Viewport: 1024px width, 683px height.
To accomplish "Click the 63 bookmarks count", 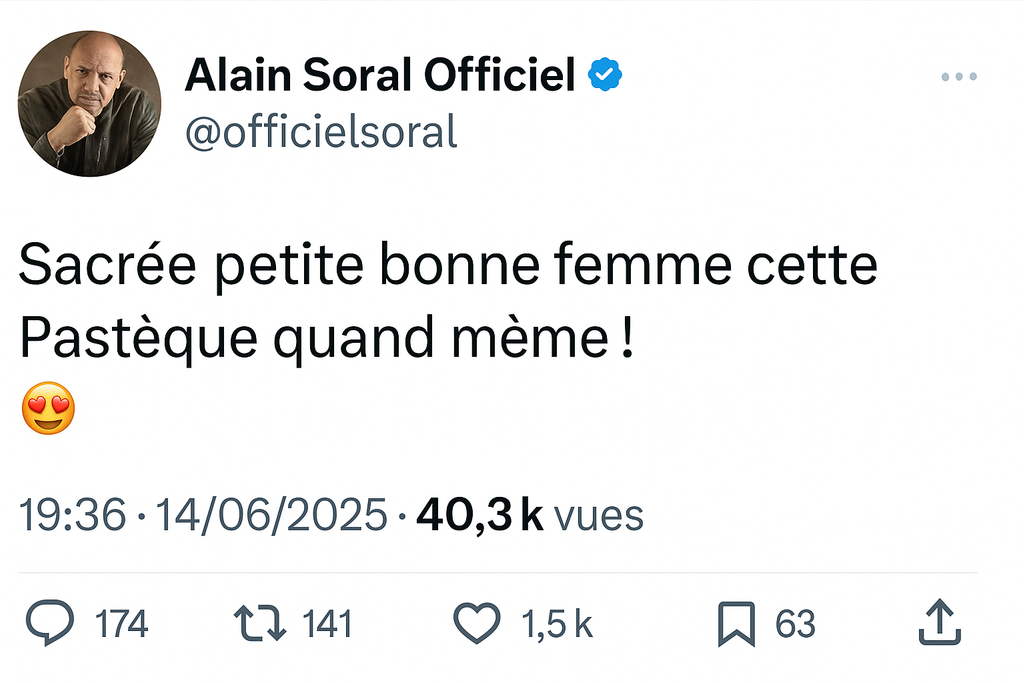I will click(796, 625).
